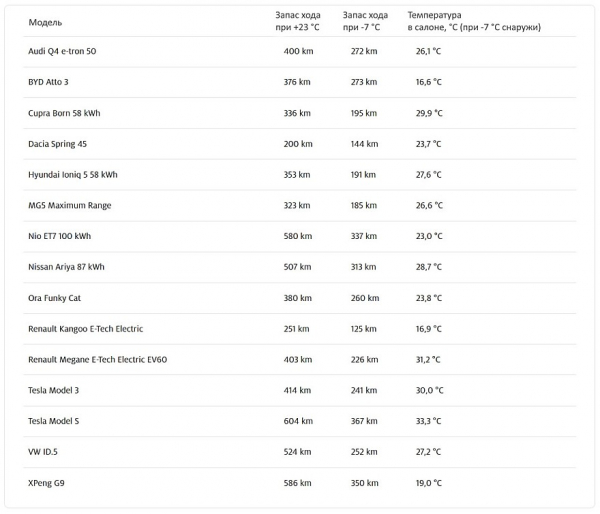Click the XPeng G9 350 km value

coord(365,483)
